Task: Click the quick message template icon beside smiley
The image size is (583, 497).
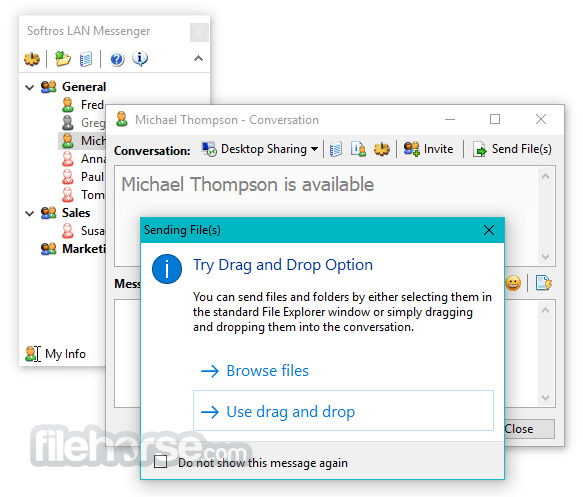Action: coord(544,283)
